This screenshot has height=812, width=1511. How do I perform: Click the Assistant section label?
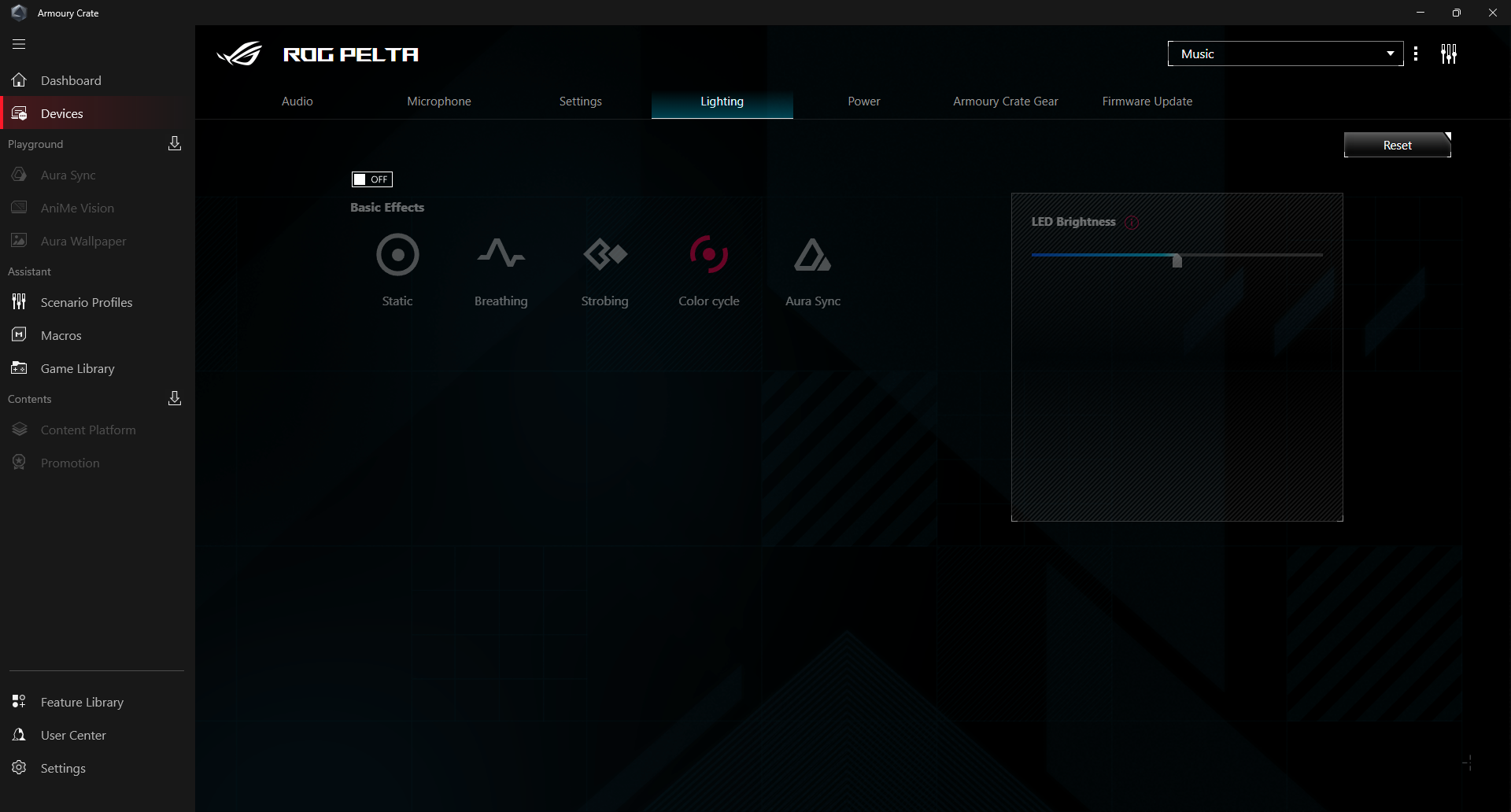point(29,271)
